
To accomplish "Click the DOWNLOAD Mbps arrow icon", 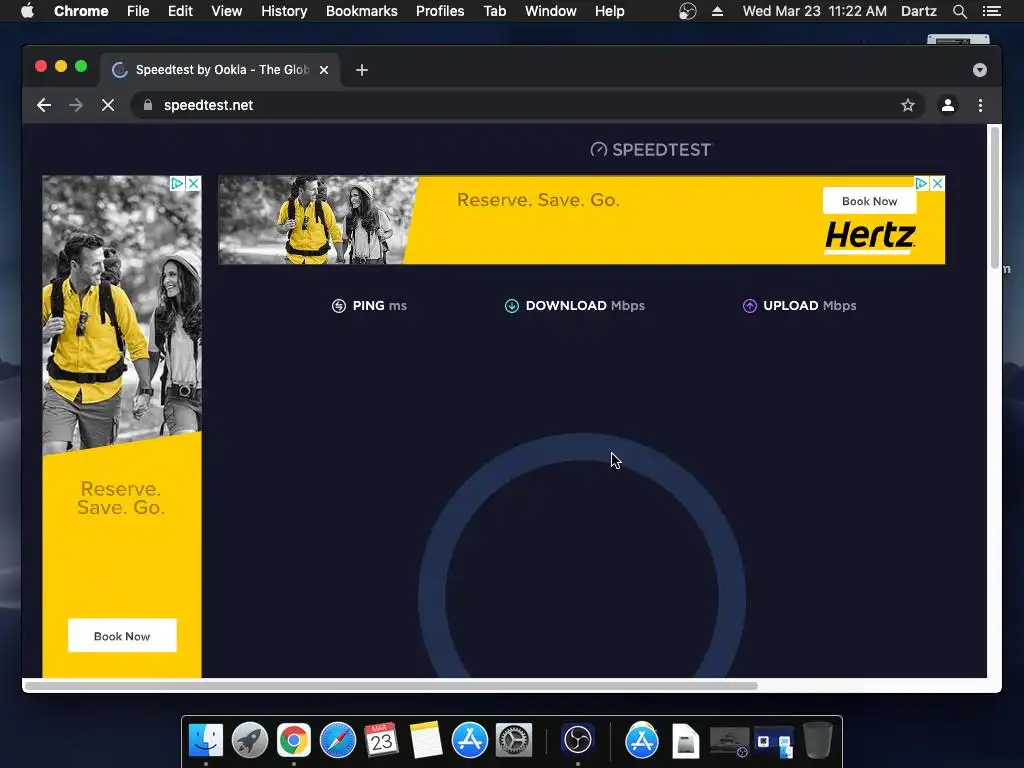I will click(512, 306).
